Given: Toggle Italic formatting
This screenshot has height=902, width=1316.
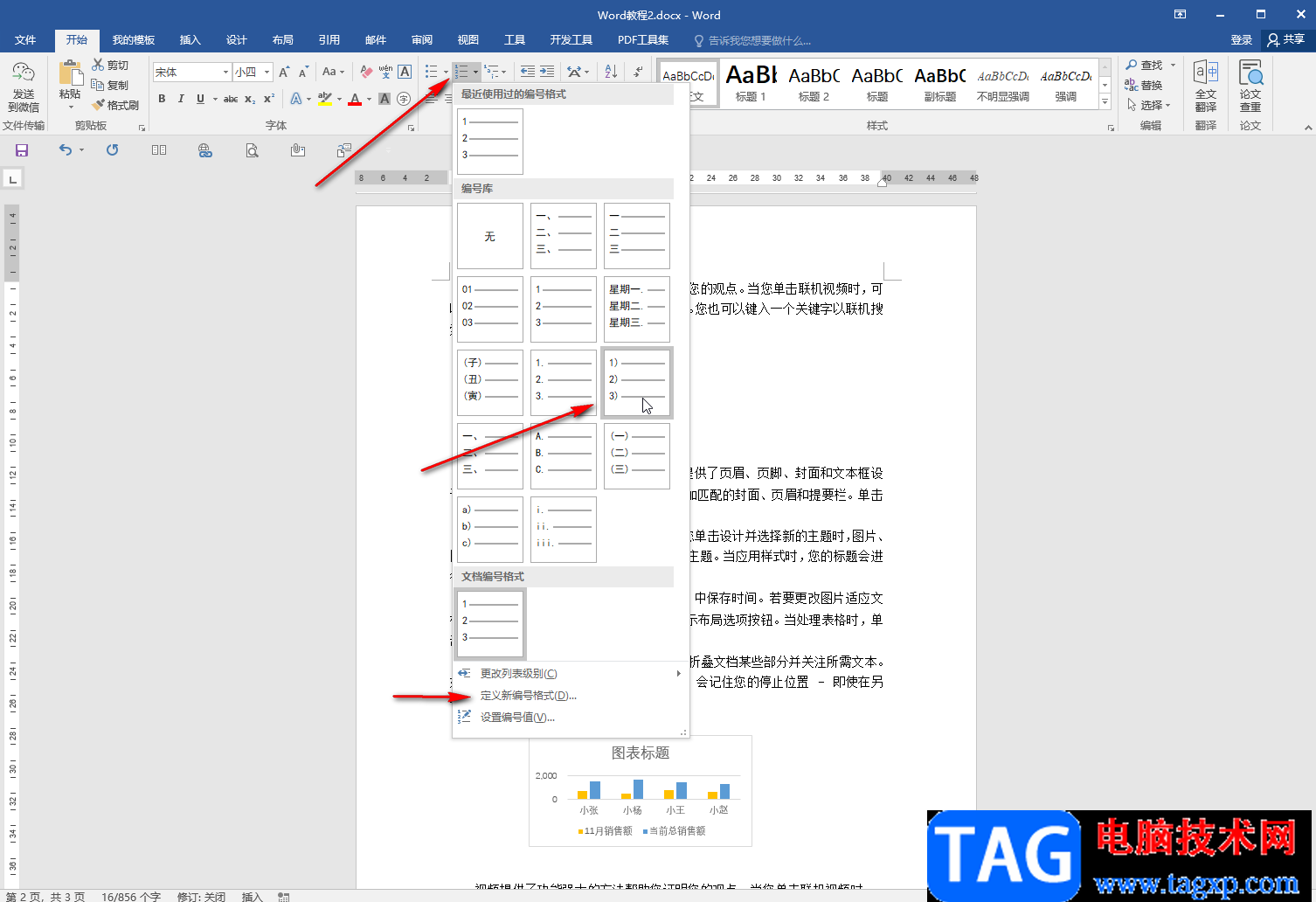Looking at the screenshot, I should 181,99.
